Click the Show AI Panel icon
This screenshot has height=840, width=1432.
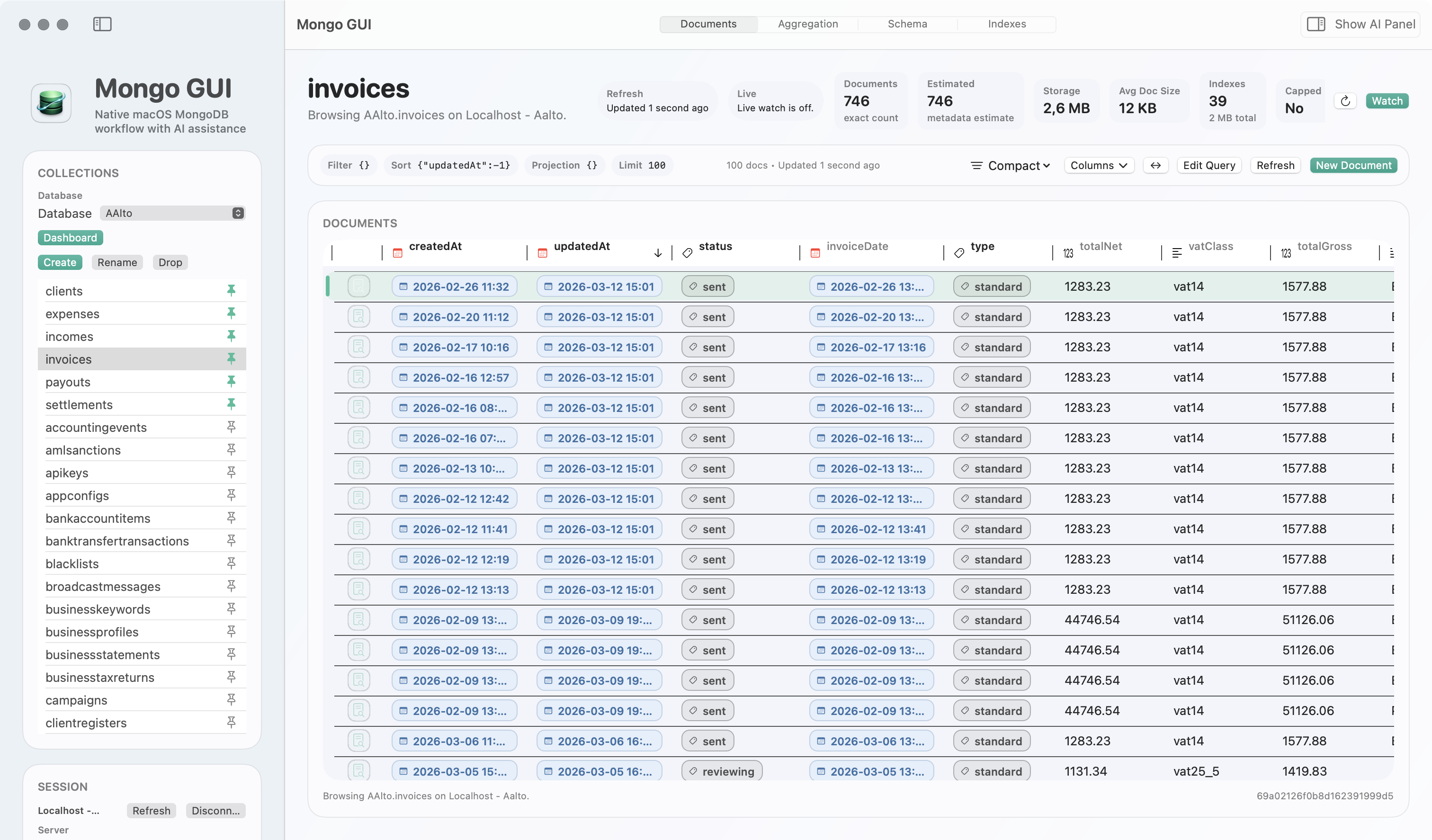click(x=1316, y=24)
